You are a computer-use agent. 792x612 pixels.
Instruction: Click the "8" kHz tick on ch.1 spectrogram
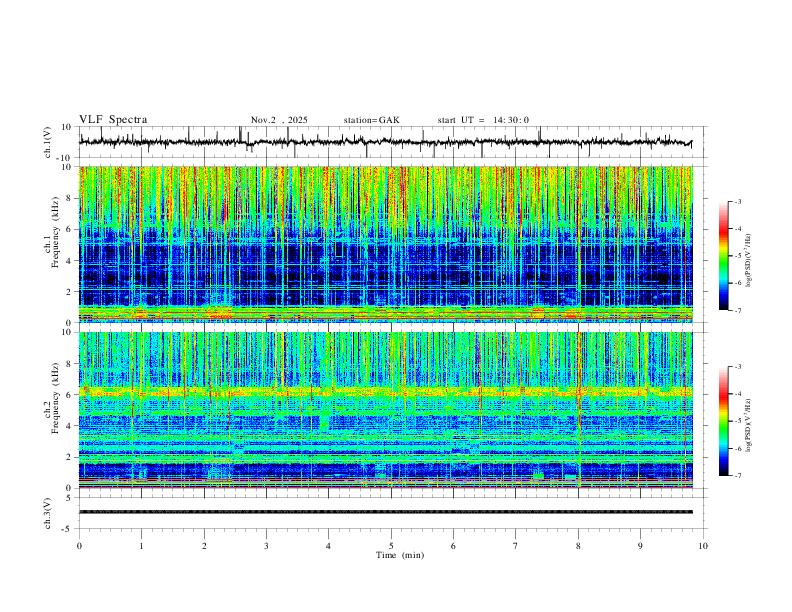pos(69,198)
